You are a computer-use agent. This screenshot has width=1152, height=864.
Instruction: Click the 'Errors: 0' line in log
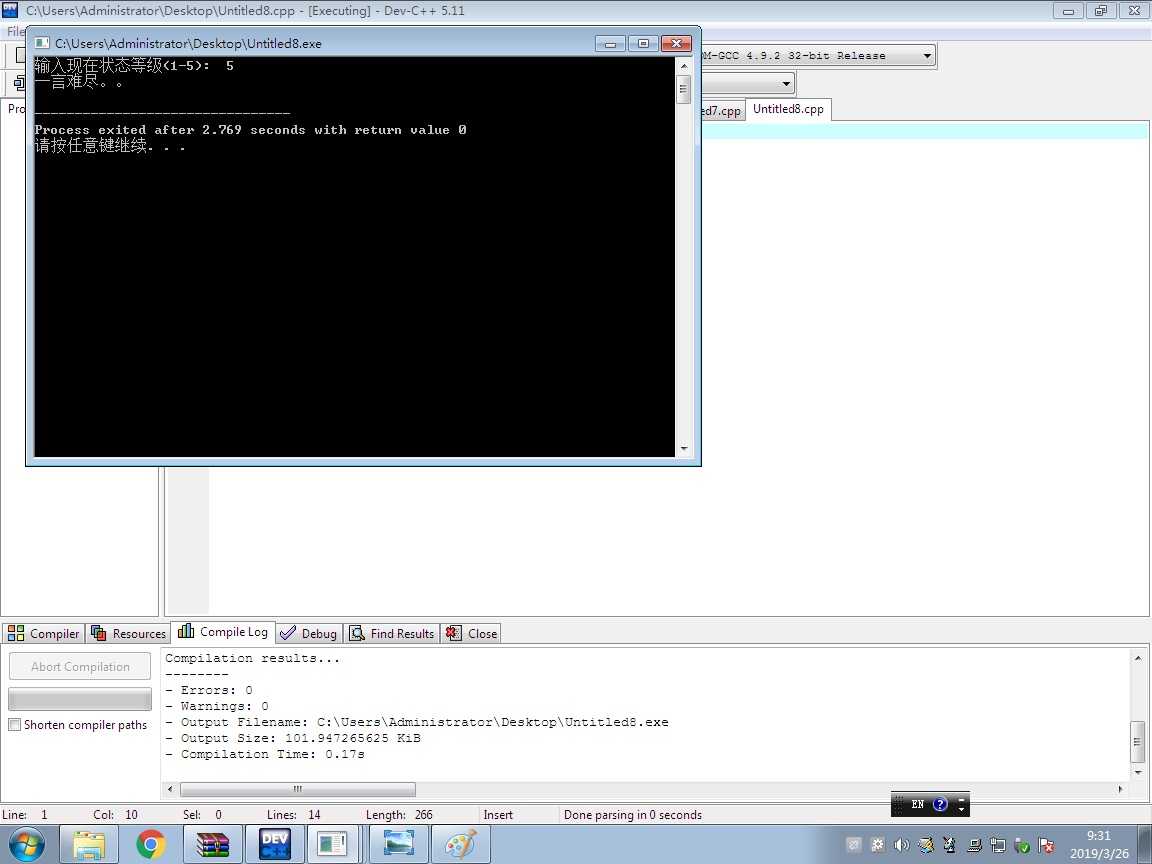(209, 690)
